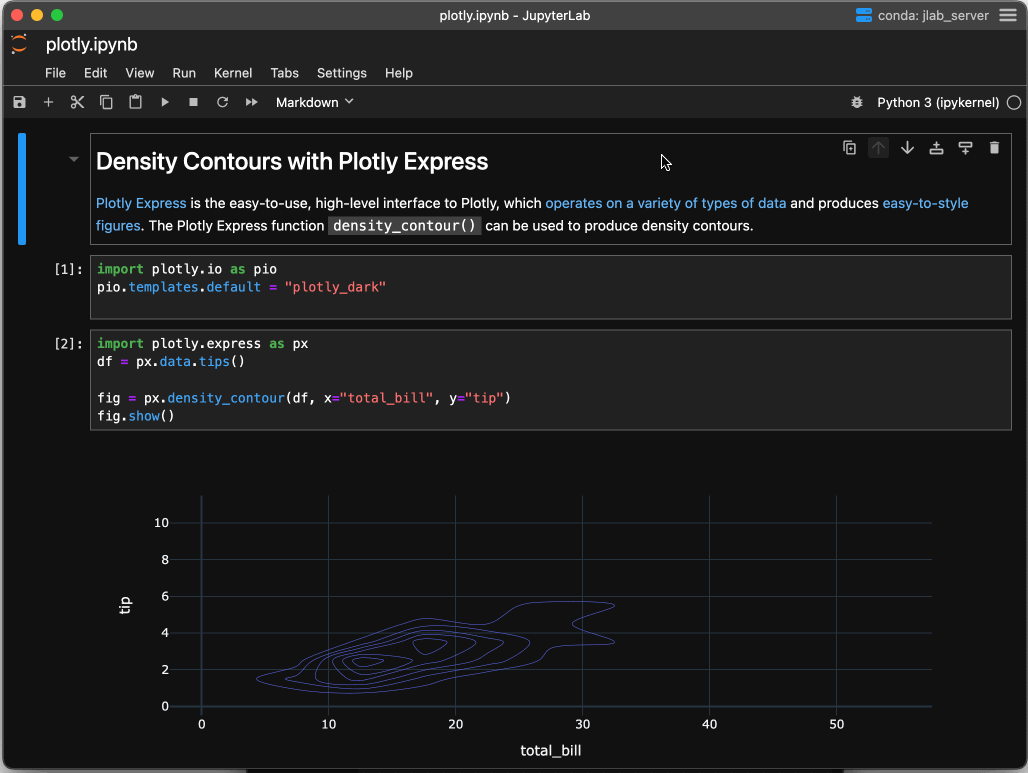Click the density_contour() inline code text
The height and width of the screenshot is (773, 1028).
tap(405, 226)
